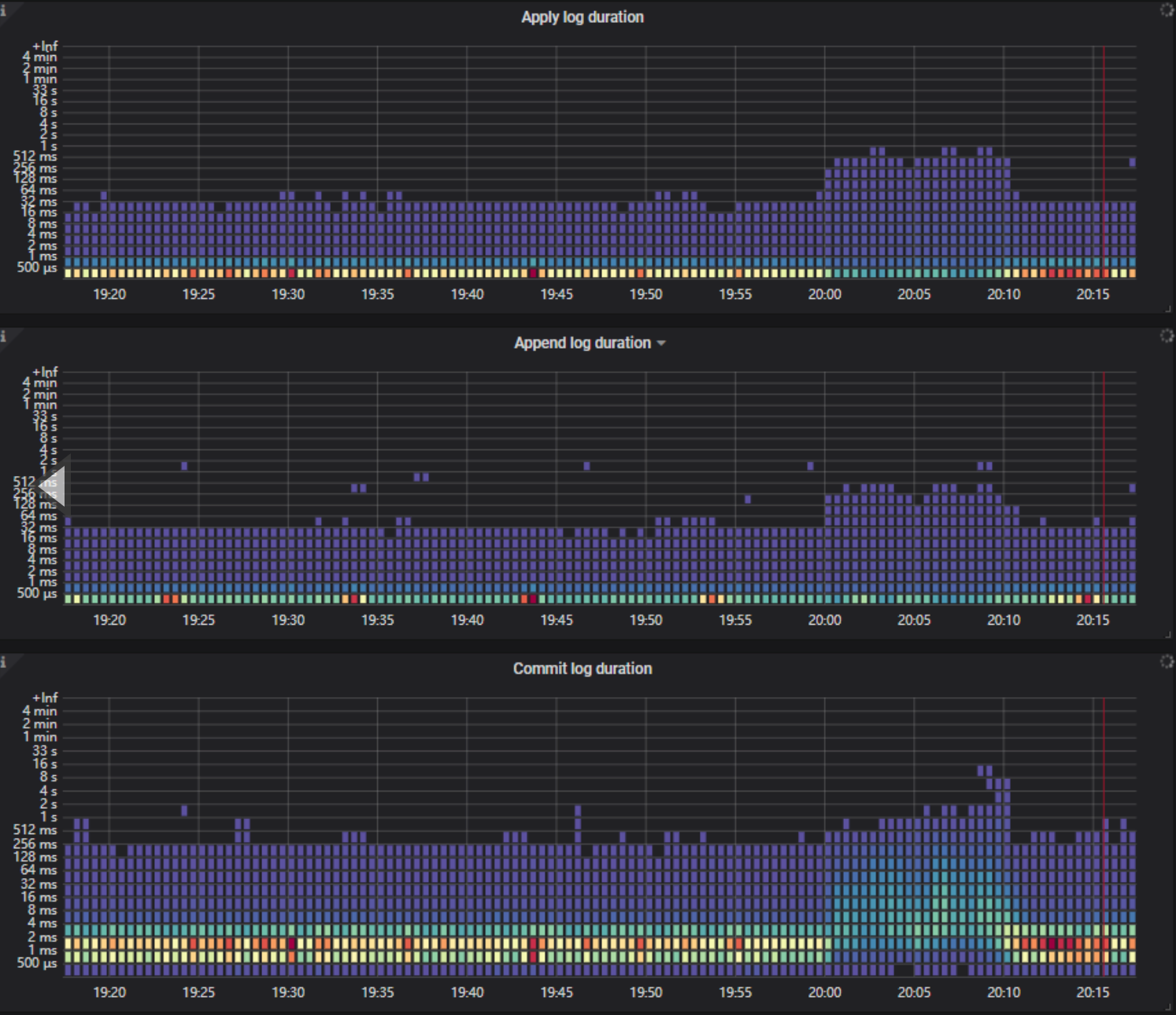1176x1015 pixels.
Task: Click the 512 ms axis label in Commit log duration
Action: (35, 829)
